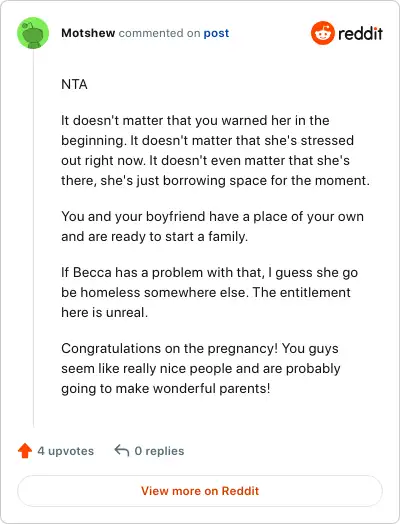Collapse comment via vertical thread line
Screen dimensions: 400x524
click(x=33, y=238)
